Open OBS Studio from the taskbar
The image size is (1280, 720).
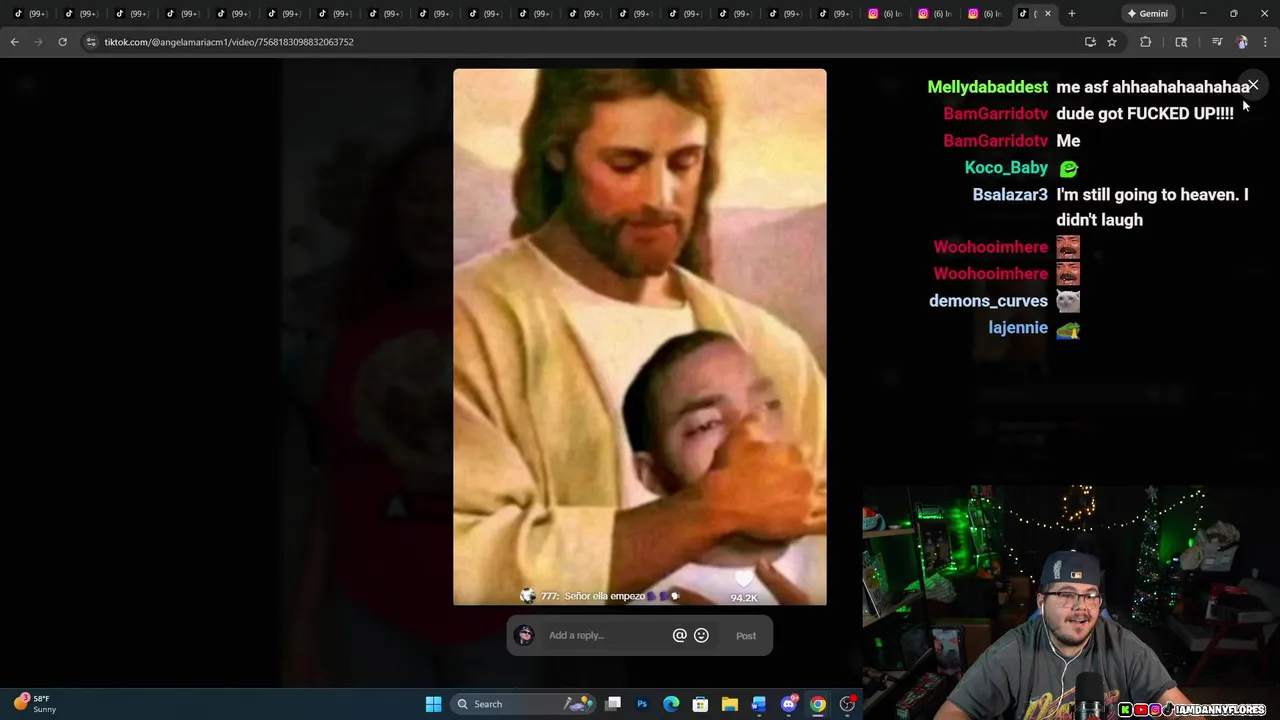[x=847, y=704]
